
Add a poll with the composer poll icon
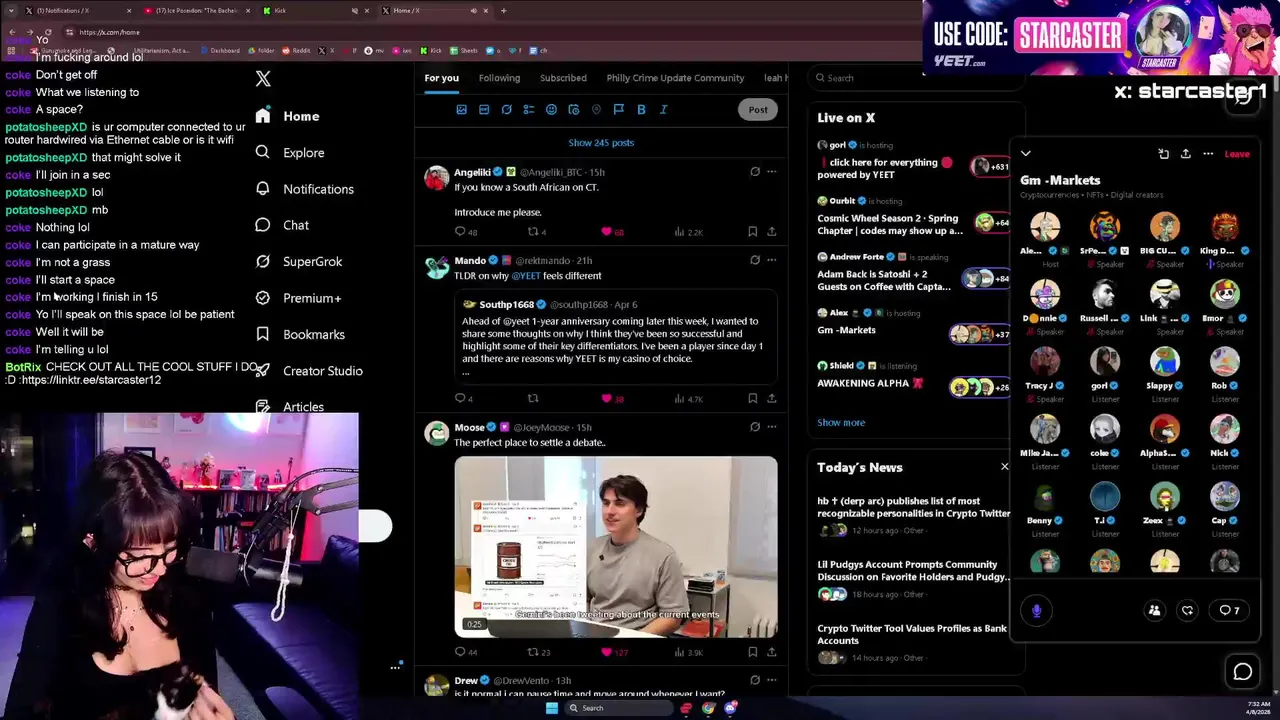point(529,110)
